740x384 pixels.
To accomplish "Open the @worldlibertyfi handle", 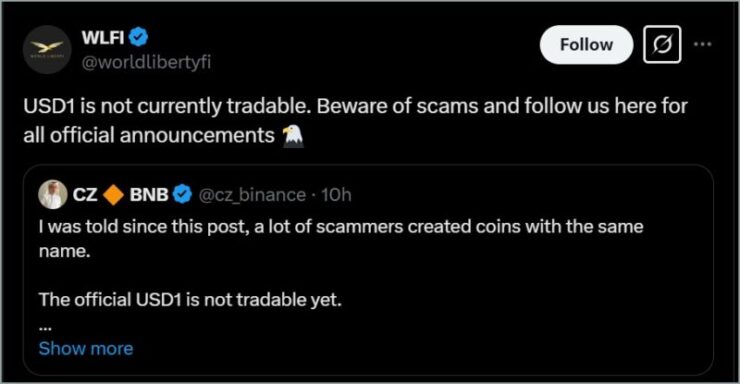I will [146, 62].
